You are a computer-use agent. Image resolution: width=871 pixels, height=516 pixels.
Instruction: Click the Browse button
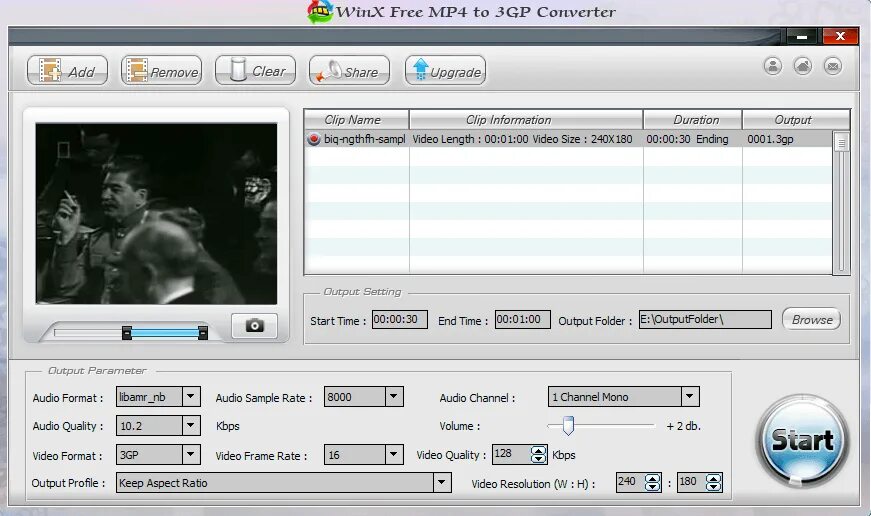[812, 319]
